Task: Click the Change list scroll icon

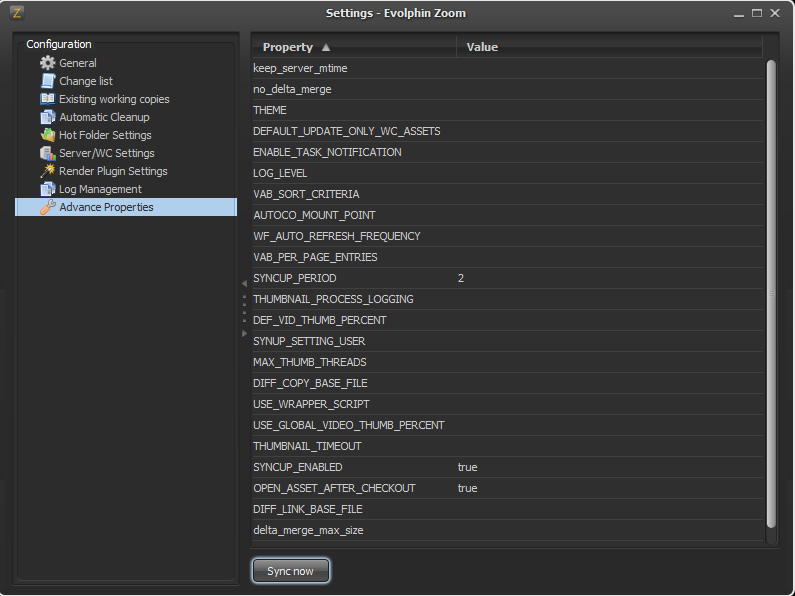Action: coord(48,81)
